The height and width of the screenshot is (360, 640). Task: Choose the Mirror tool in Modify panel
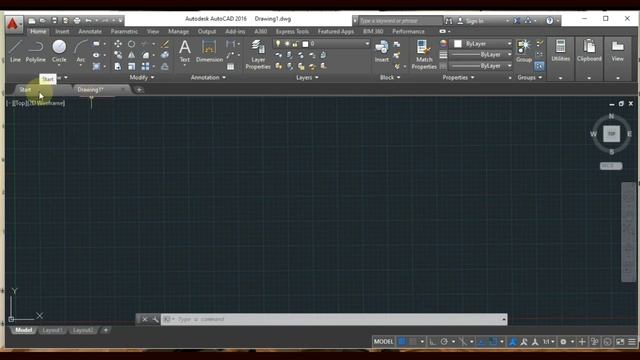(131, 55)
